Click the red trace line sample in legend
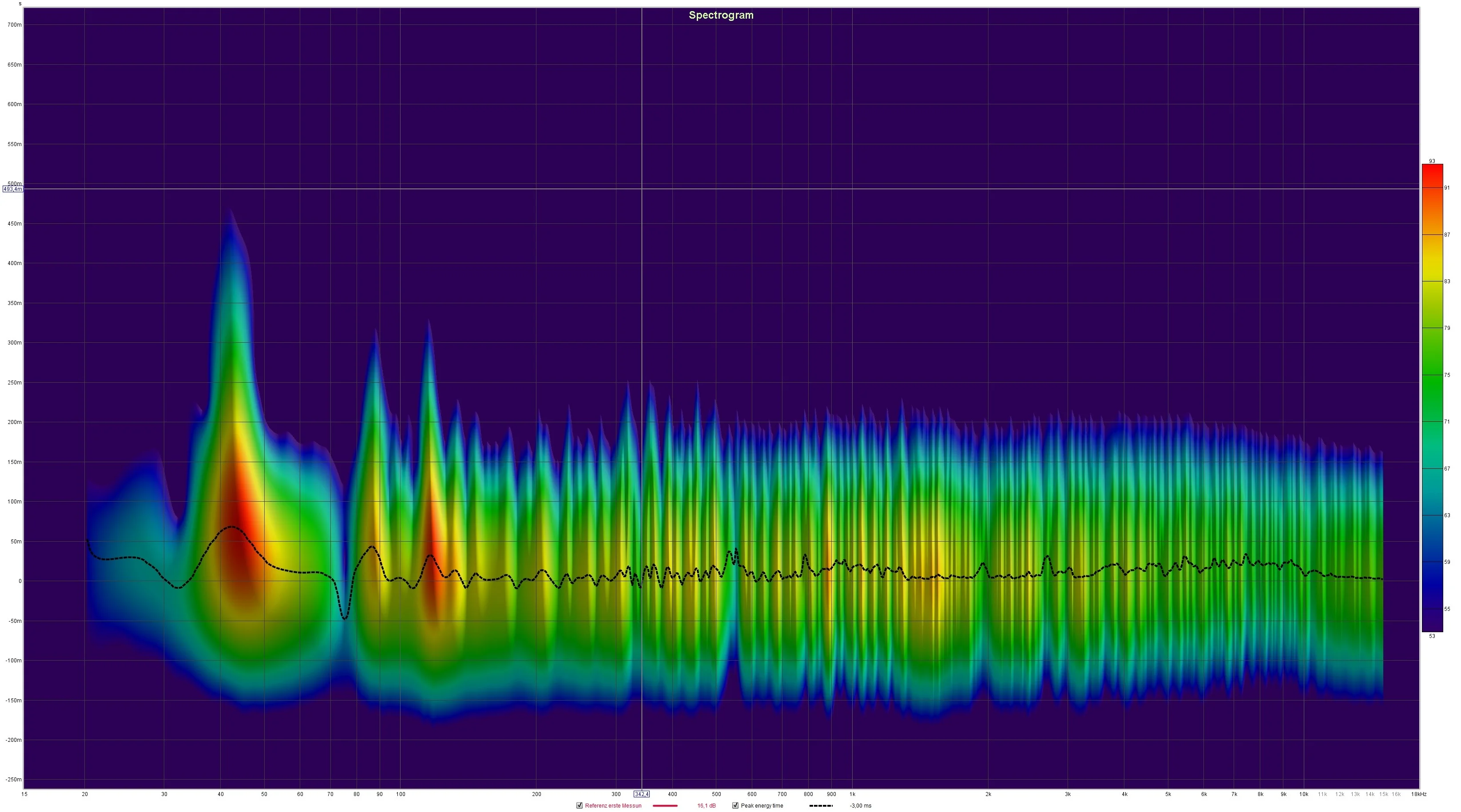Image resolution: width=1461 pixels, height=812 pixels. [x=665, y=806]
